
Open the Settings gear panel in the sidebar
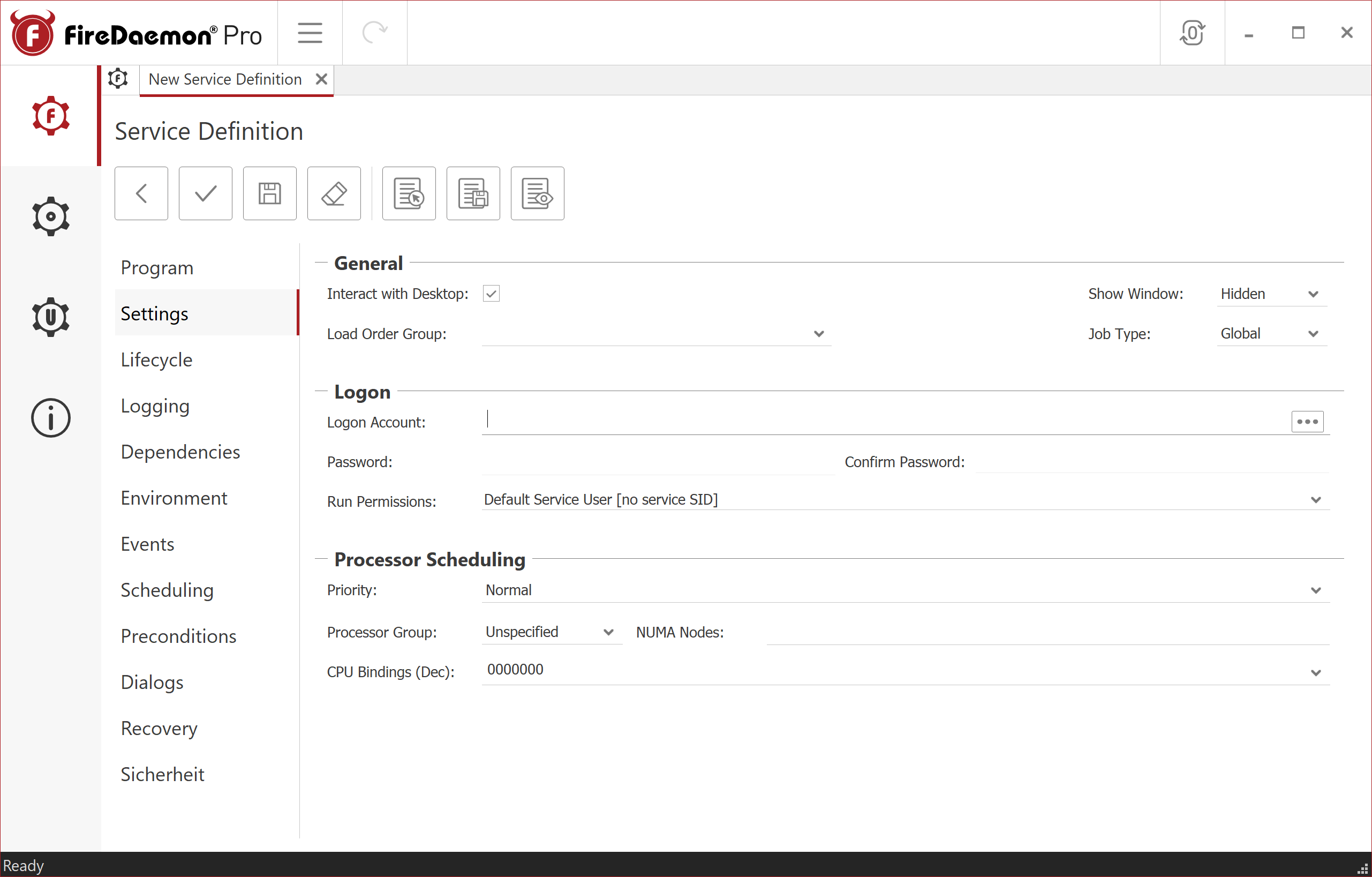point(51,216)
